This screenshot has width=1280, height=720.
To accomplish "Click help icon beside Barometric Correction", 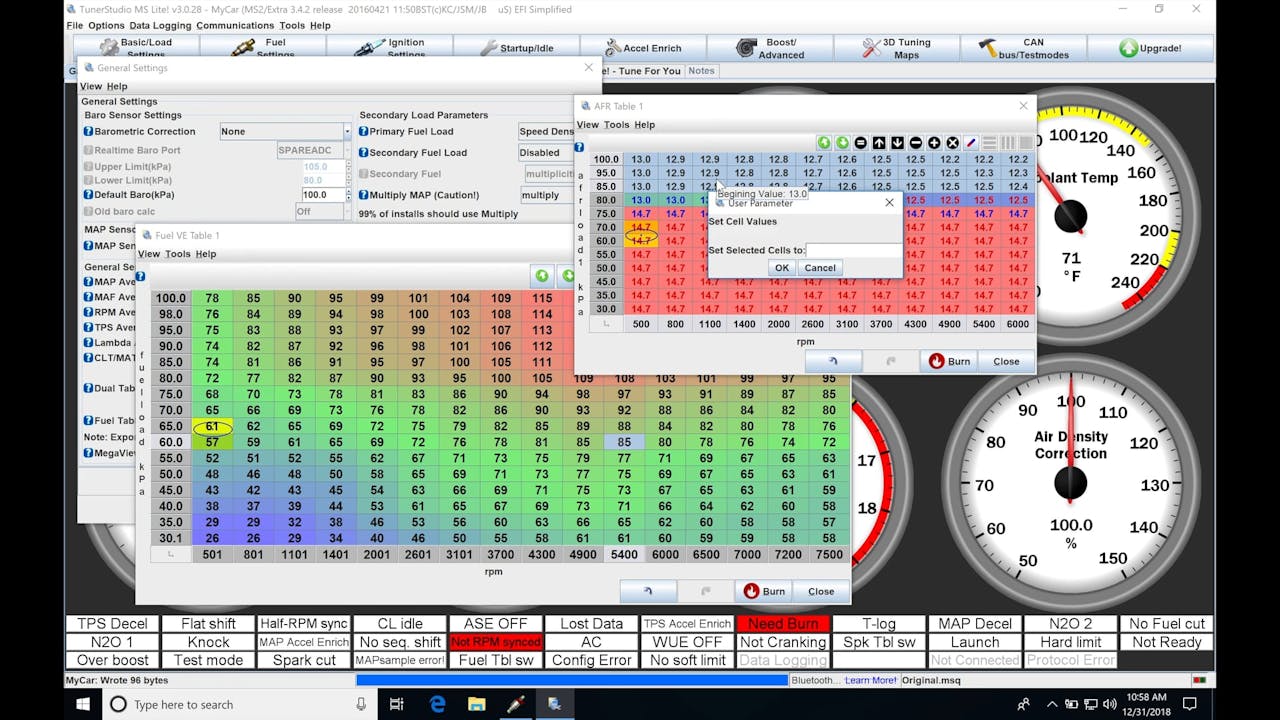I will pyautogui.click(x=88, y=131).
